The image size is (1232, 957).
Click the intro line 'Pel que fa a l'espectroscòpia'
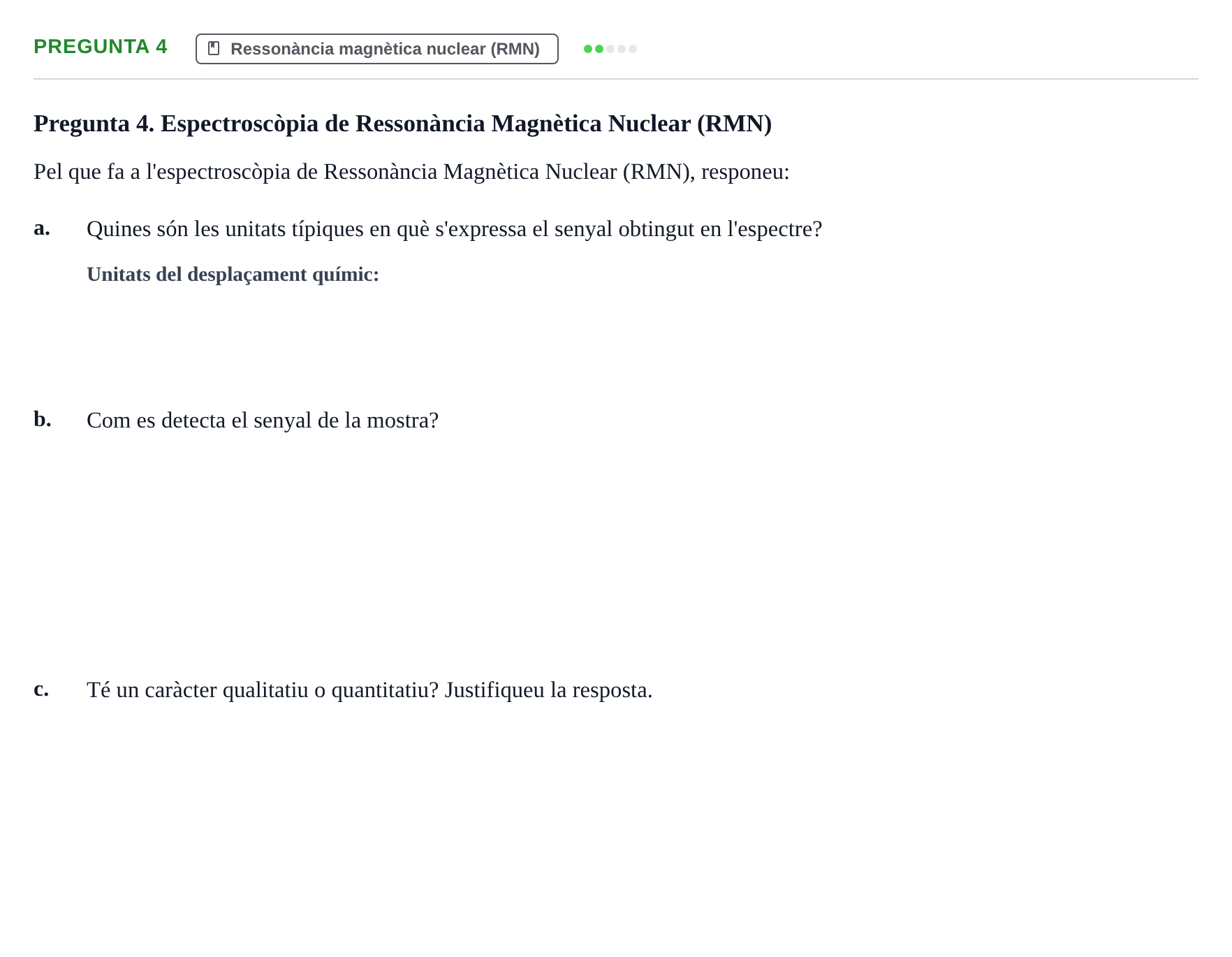411,172
